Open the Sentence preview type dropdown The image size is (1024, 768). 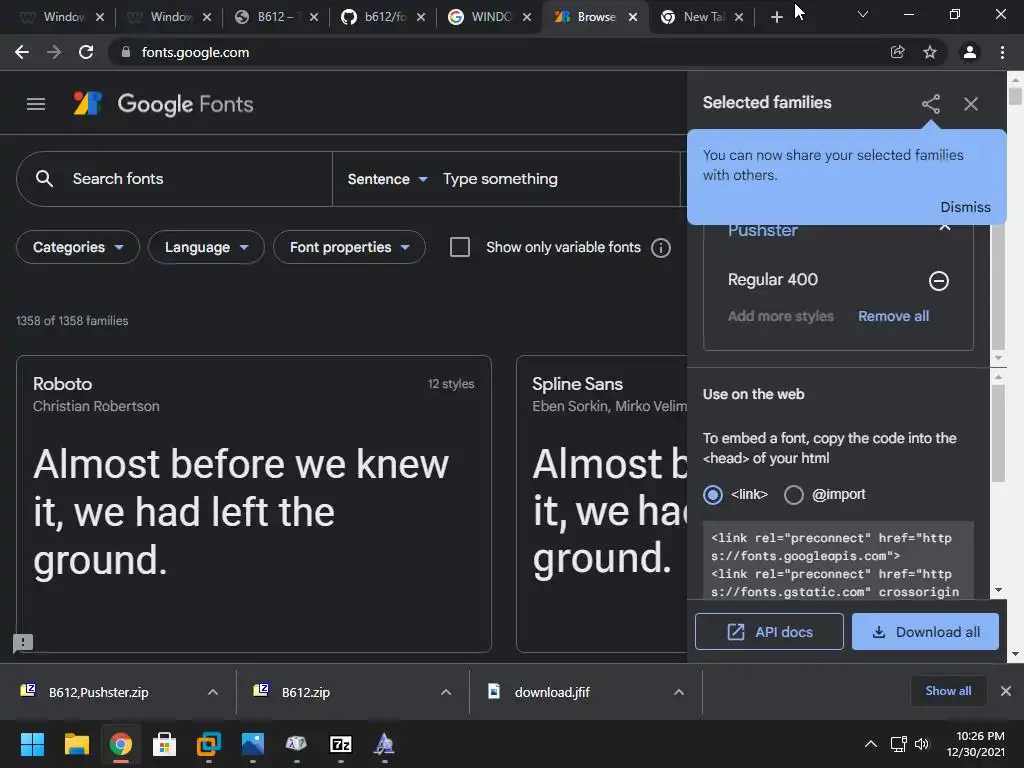[387, 179]
